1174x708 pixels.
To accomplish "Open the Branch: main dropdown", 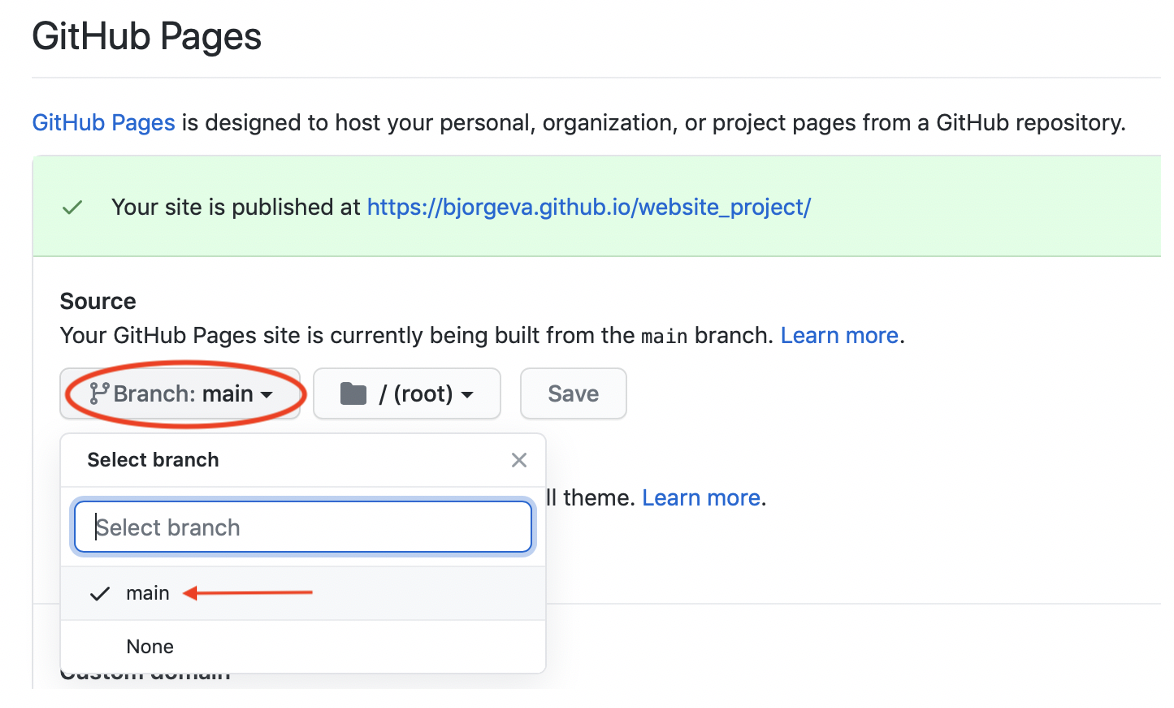I will [x=180, y=394].
